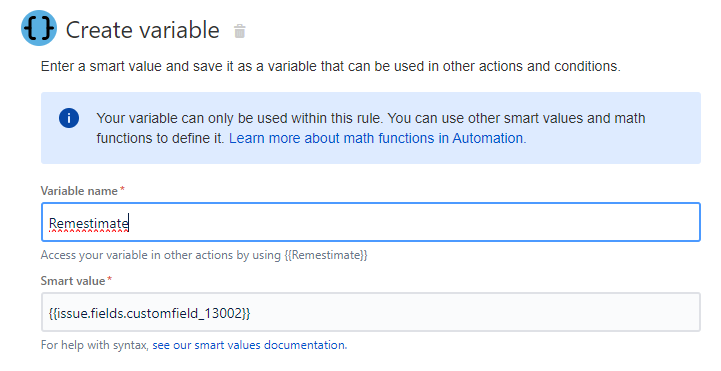Focus the Variable name input field
Screen dimensions: 721x371
pyautogui.click(x=371, y=222)
